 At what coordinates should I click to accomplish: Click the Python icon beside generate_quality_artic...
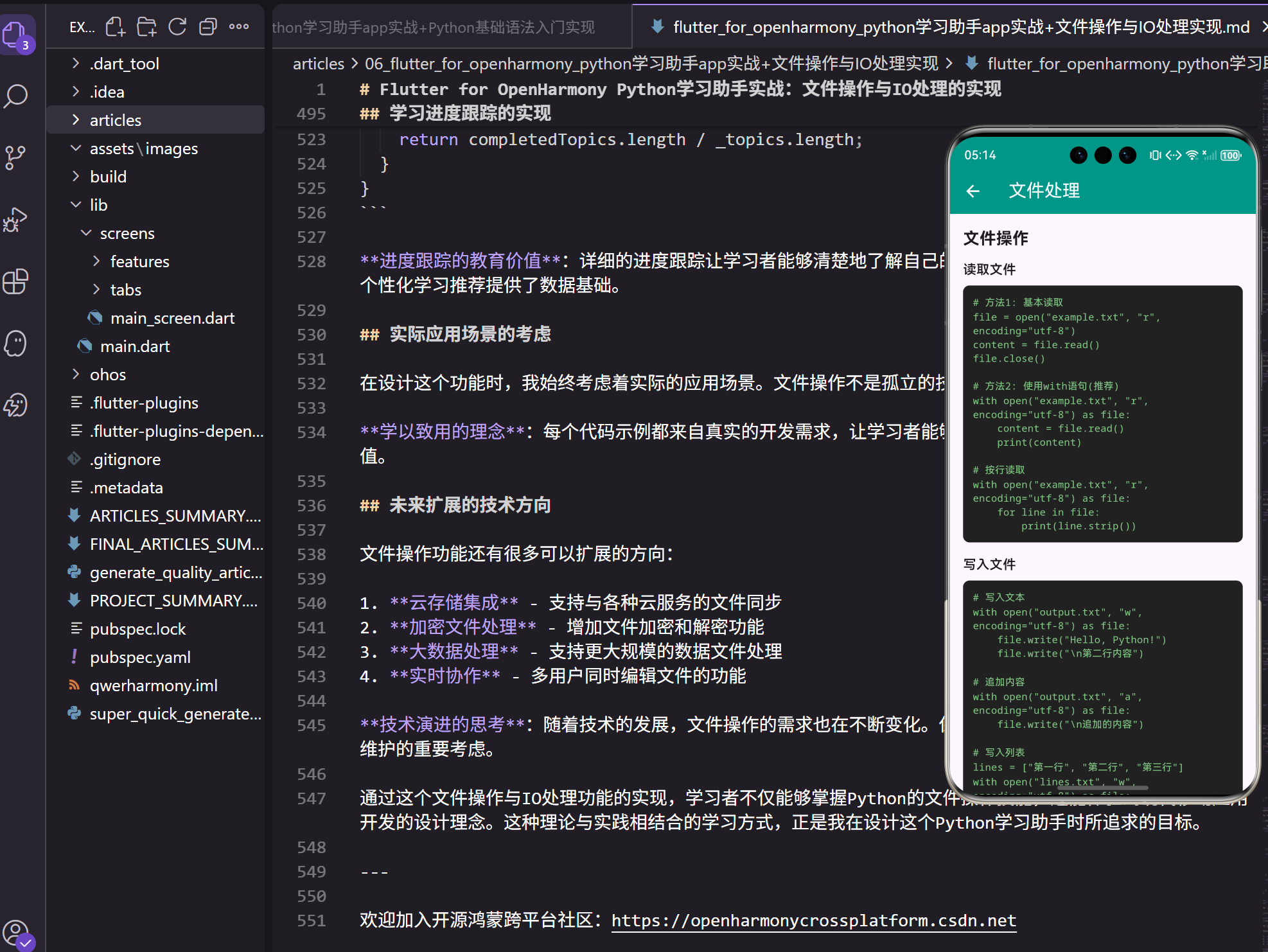[x=75, y=572]
